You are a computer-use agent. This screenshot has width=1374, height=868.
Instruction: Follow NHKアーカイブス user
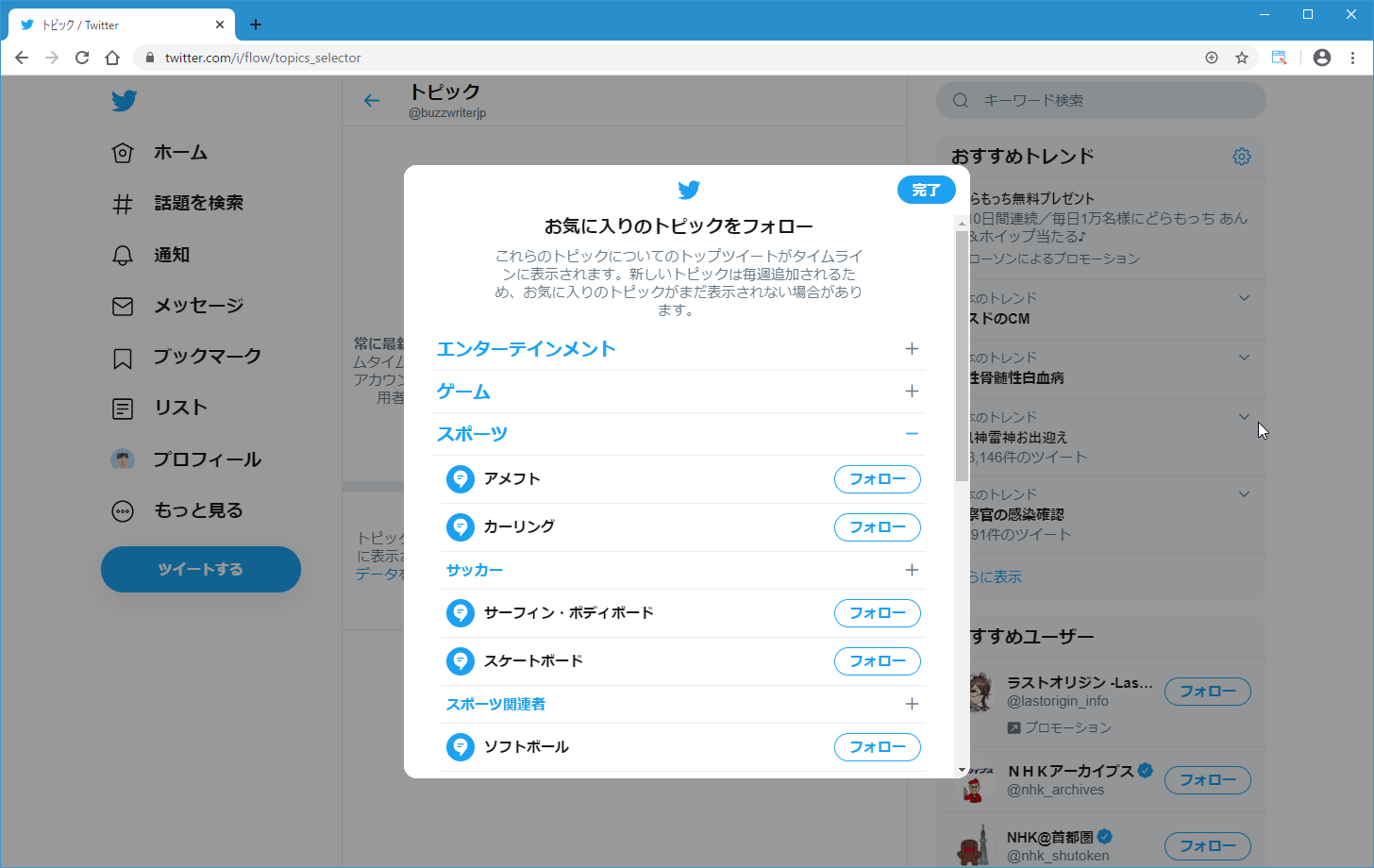pyautogui.click(x=1208, y=780)
